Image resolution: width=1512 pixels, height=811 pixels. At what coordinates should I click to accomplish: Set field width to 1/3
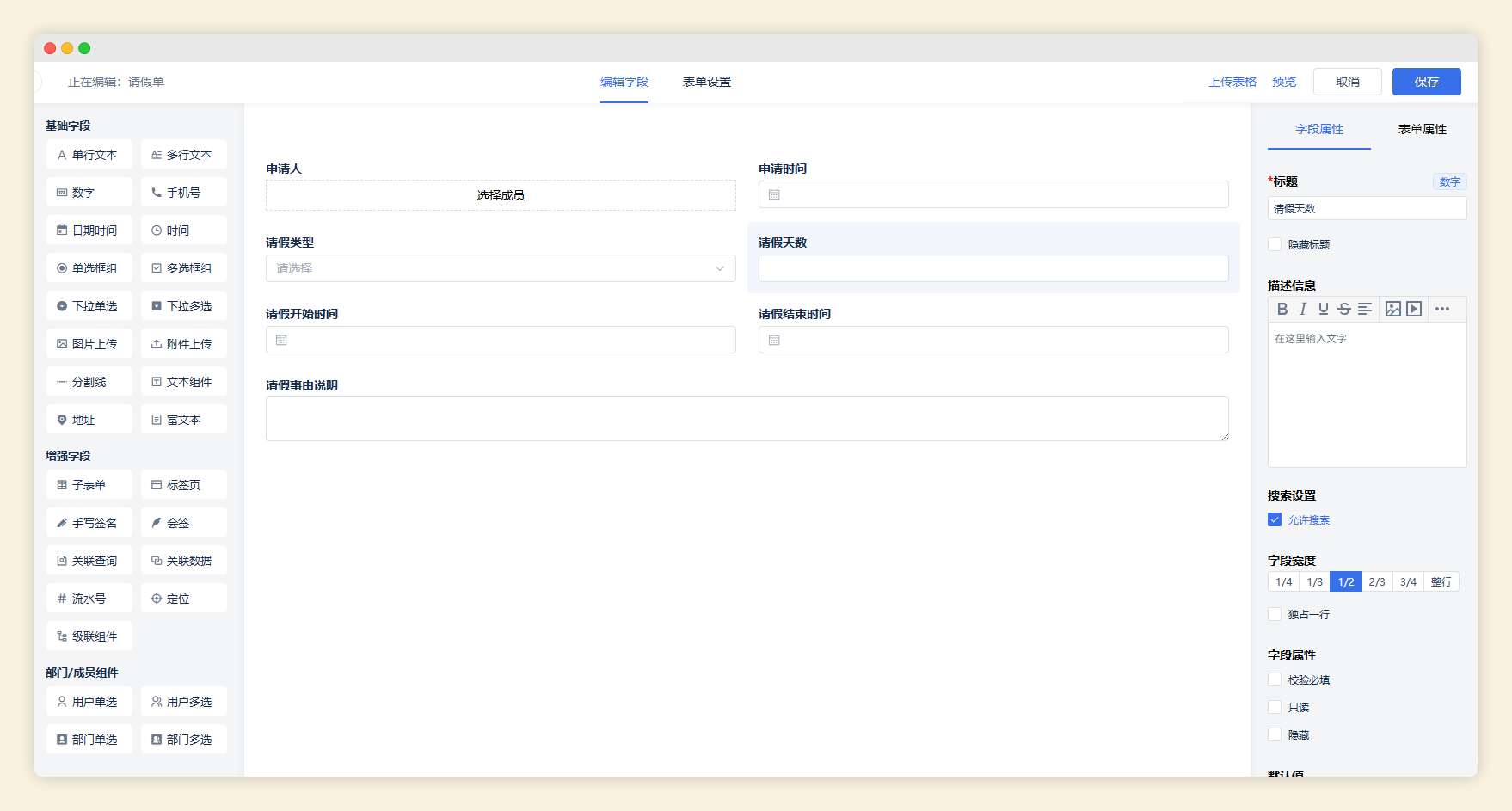pyautogui.click(x=1314, y=582)
